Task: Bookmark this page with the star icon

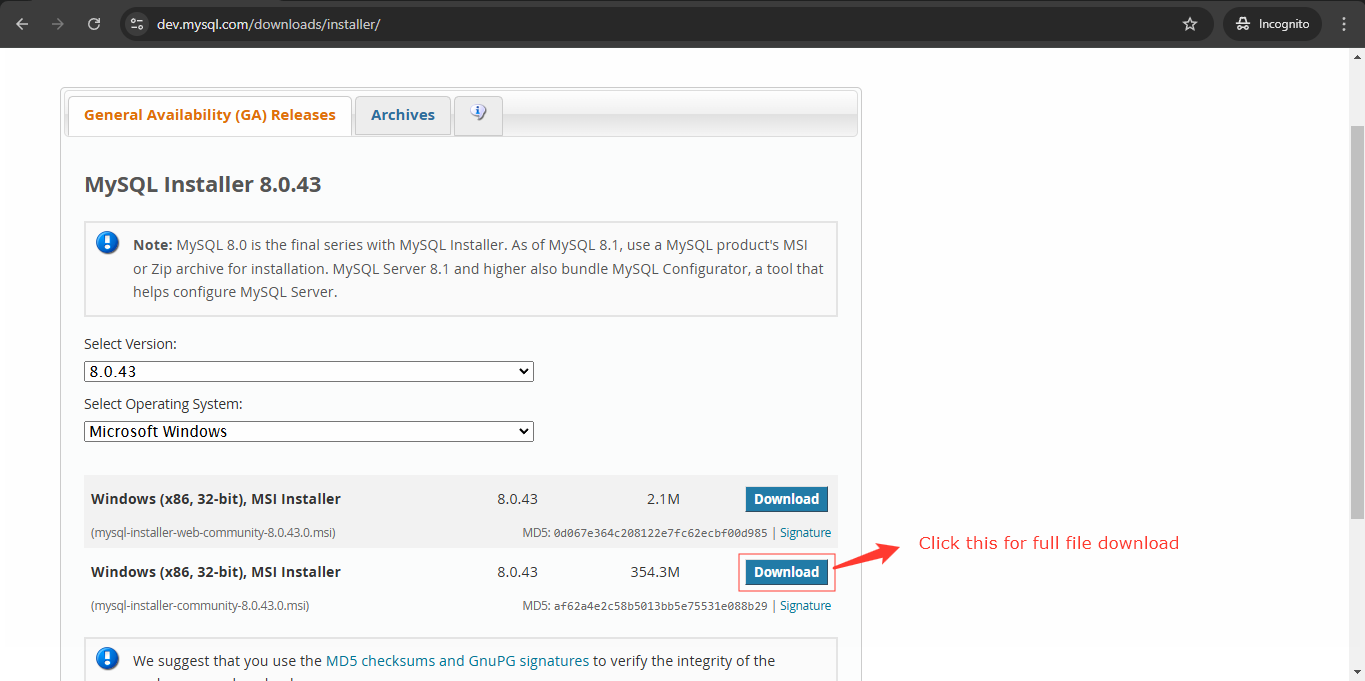Action: (x=1190, y=24)
